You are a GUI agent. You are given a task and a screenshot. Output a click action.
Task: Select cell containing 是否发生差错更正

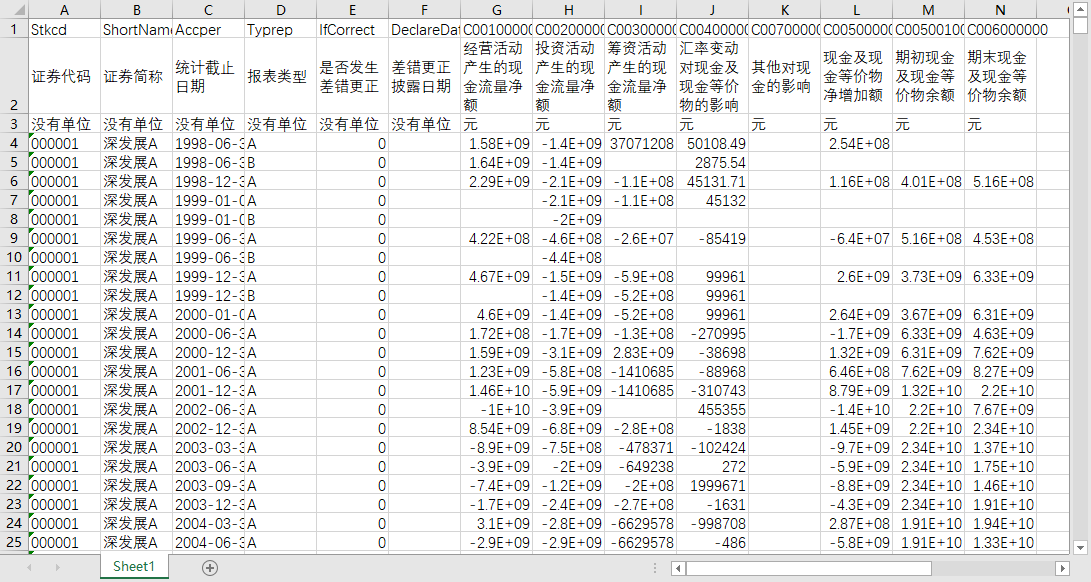pyautogui.click(x=352, y=76)
